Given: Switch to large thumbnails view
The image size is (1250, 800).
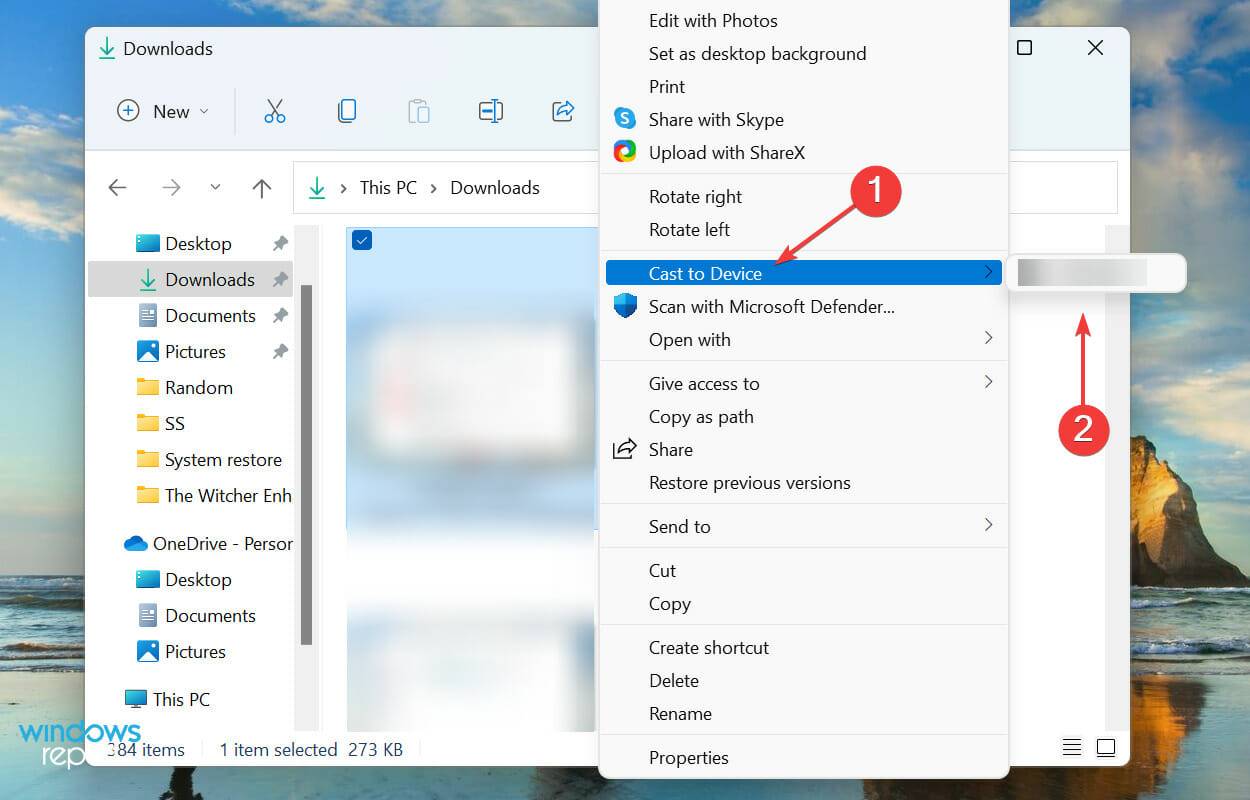Looking at the screenshot, I should coord(1106,747).
